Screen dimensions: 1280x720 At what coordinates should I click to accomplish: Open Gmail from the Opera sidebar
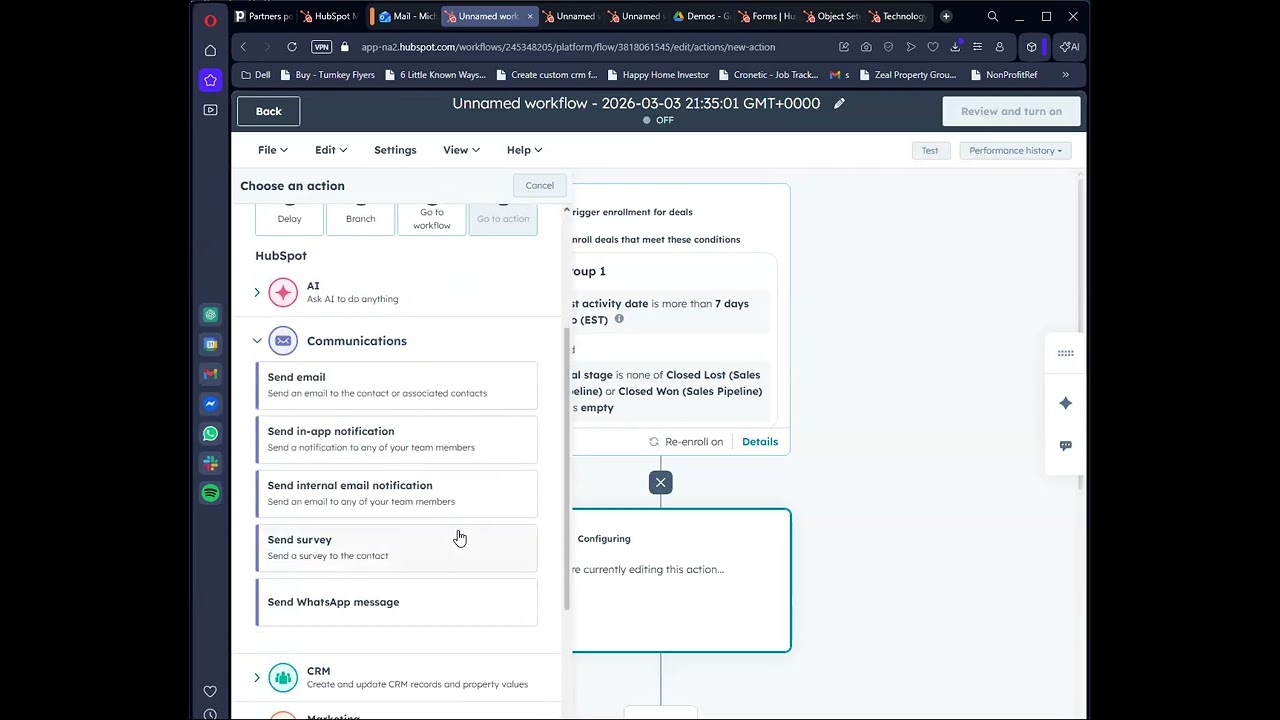[x=210, y=374]
